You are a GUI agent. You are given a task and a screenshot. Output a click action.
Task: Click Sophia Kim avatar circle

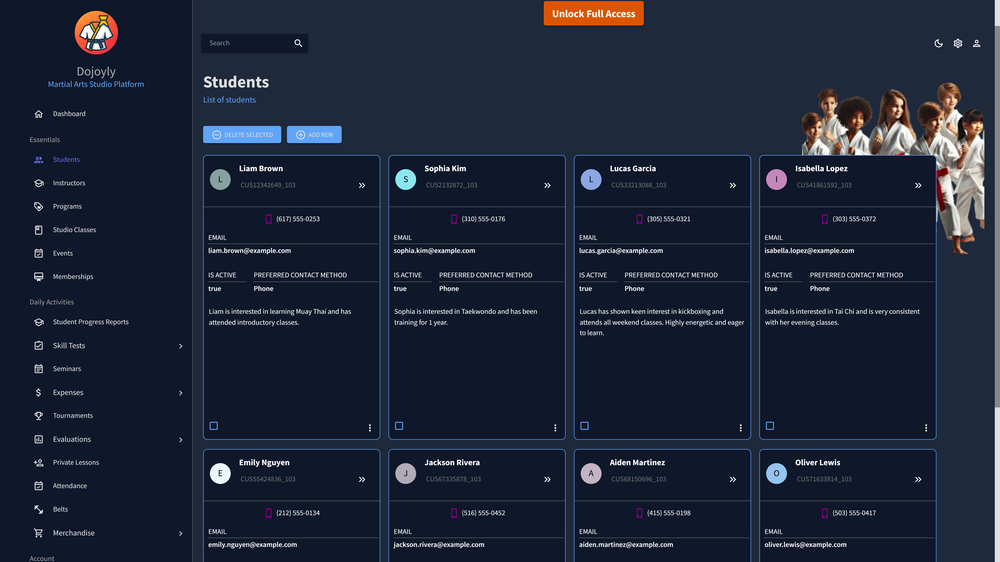point(406,179)
